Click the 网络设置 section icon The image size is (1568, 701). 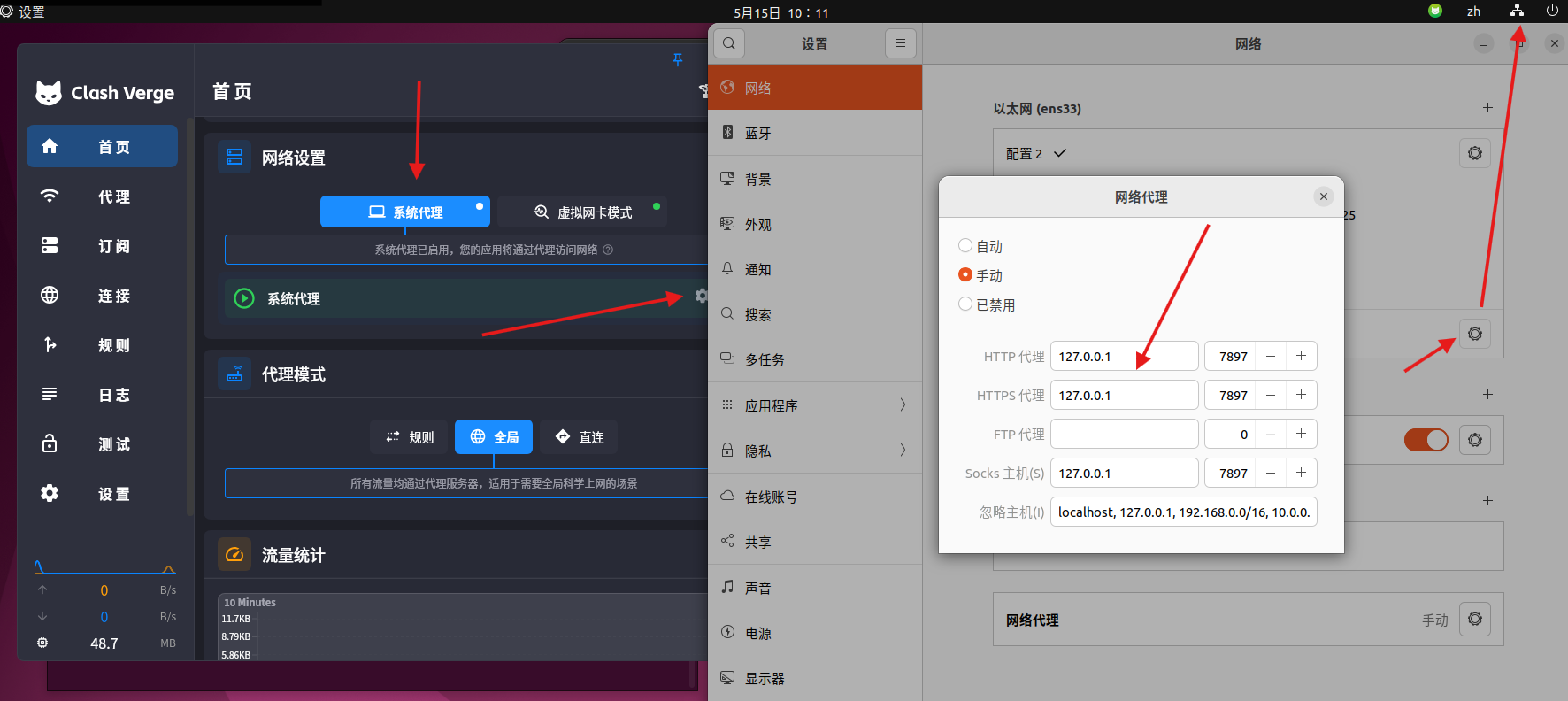[x=234, y=157]
